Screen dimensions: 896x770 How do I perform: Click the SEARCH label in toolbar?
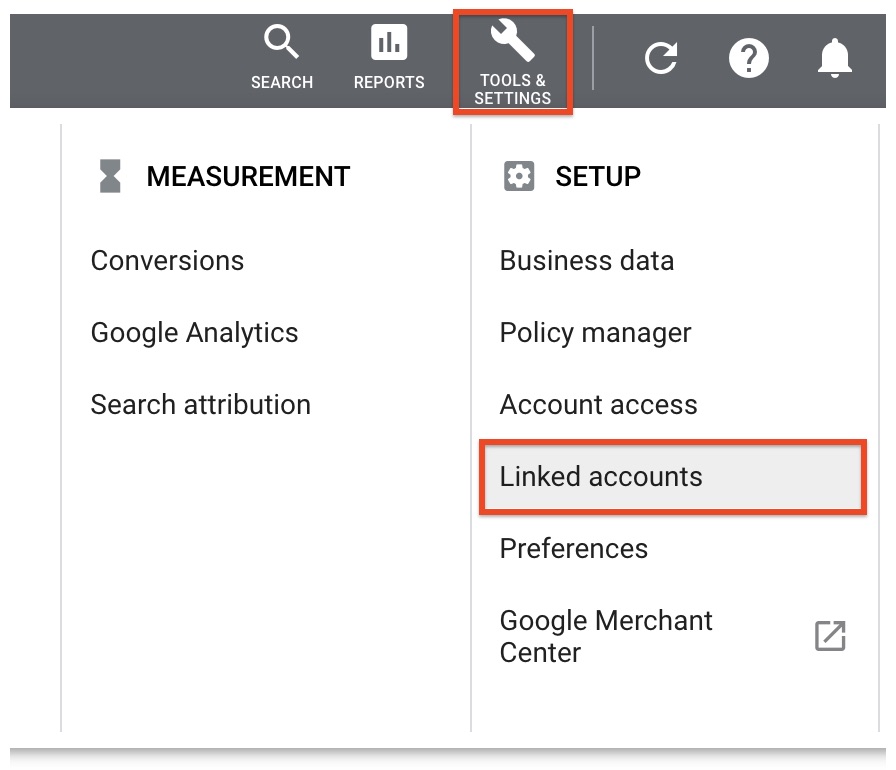[x=282, y=82]
